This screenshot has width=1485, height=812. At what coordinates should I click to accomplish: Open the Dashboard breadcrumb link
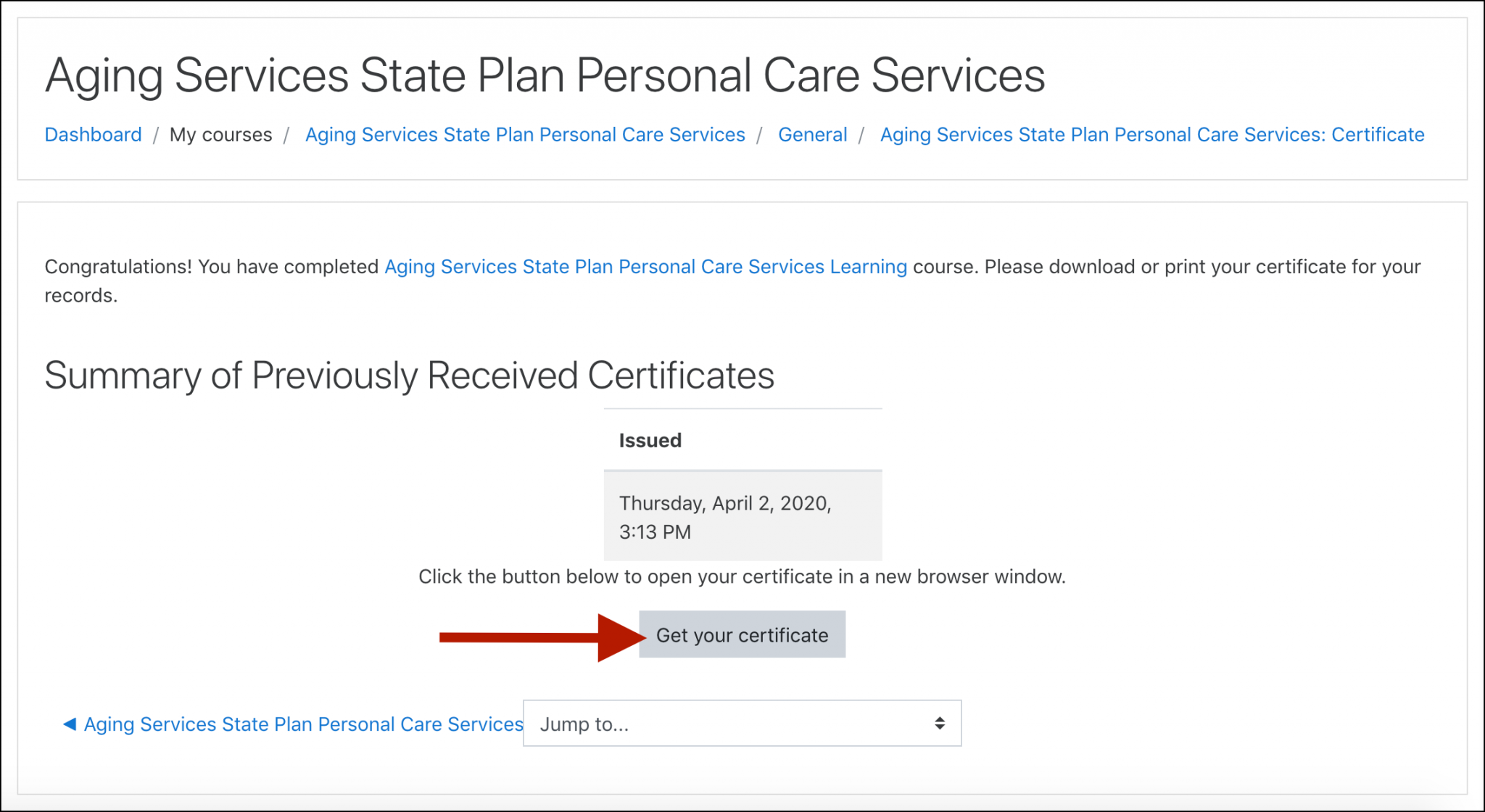click(93, 134)
